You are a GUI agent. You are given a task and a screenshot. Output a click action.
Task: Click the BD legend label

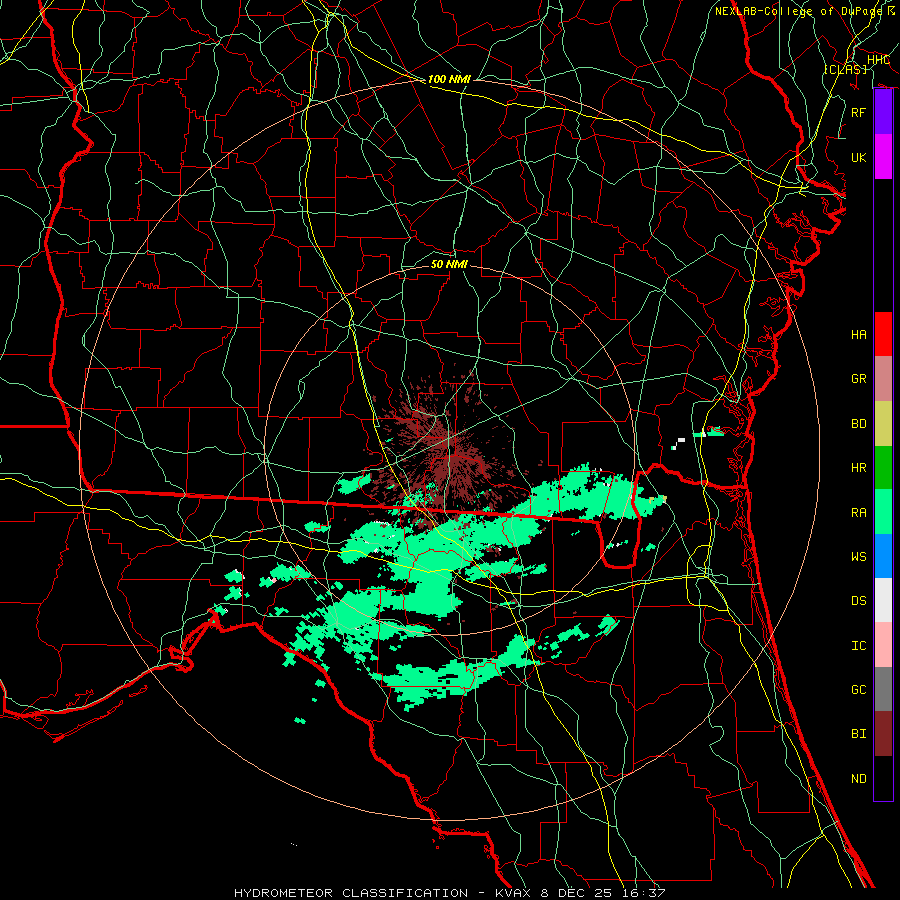click(859, 423)
